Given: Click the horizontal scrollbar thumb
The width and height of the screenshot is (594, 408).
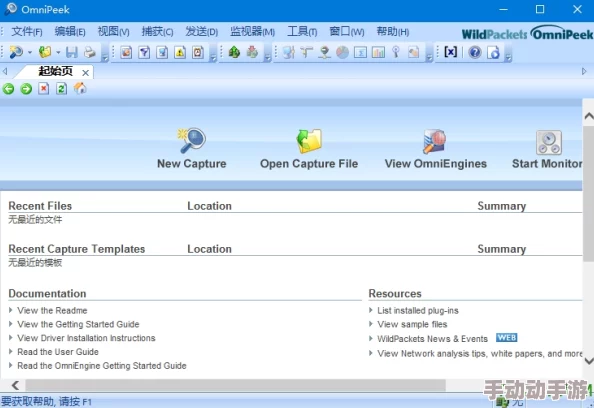Looking at the screenshot, I should [x=235, y=386].
